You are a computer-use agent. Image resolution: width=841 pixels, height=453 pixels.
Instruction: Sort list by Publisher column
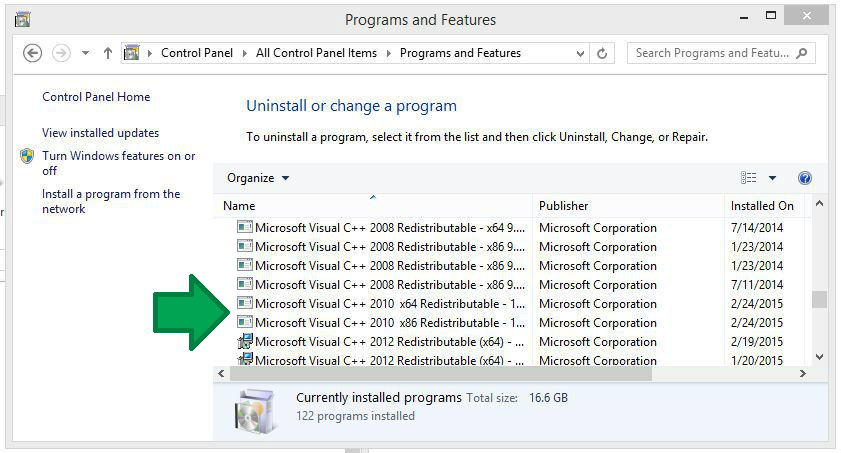coord(628,206)
